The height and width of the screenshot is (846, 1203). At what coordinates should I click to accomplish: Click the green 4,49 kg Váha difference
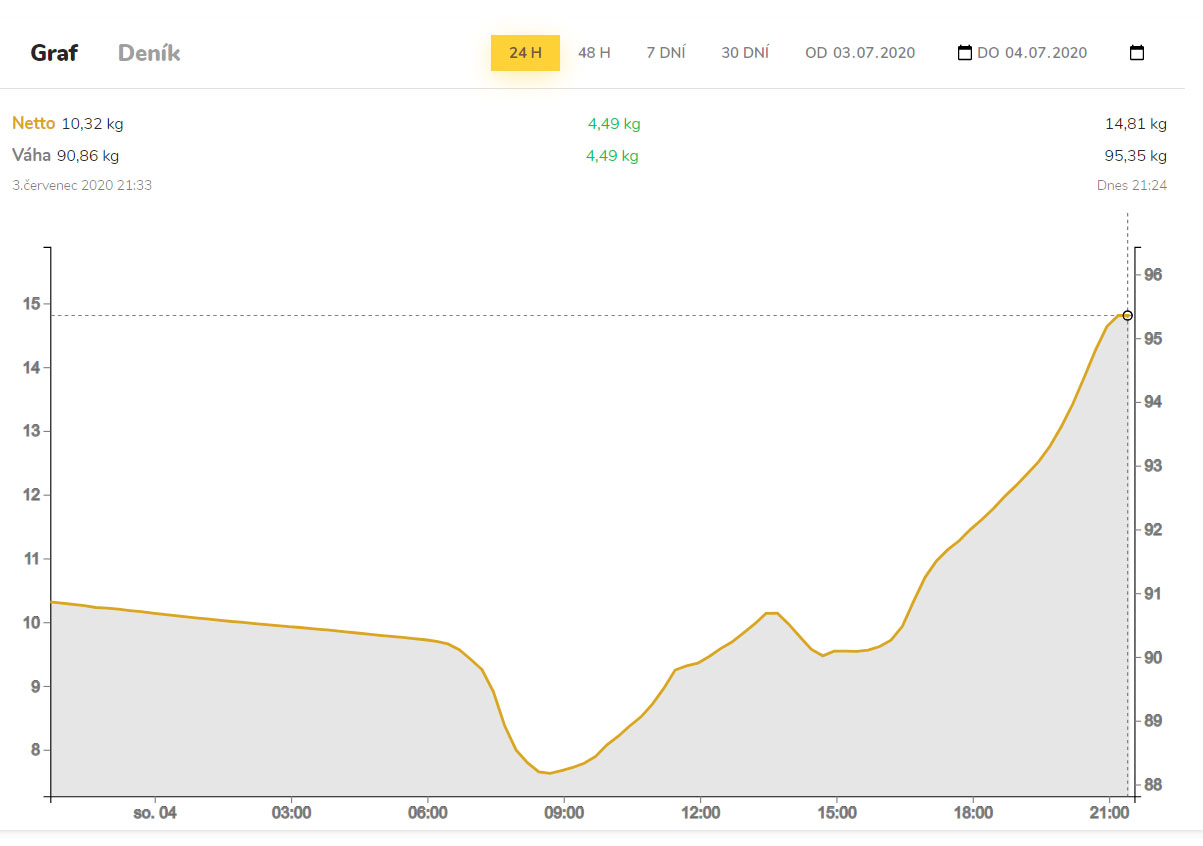(x=613, y=156)
